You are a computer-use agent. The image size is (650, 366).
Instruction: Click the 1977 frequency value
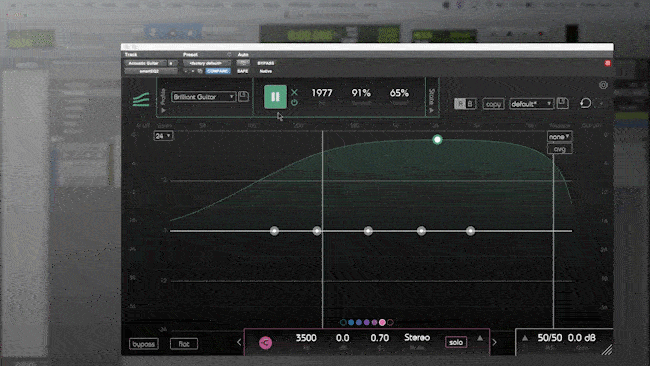(322, 93)
